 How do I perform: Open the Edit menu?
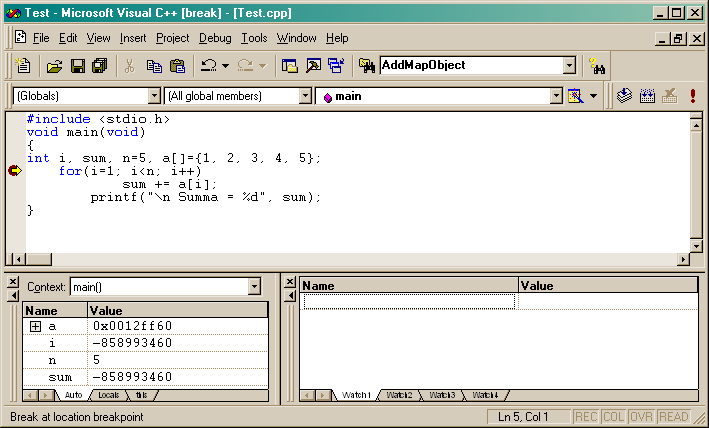pos(68,38)
